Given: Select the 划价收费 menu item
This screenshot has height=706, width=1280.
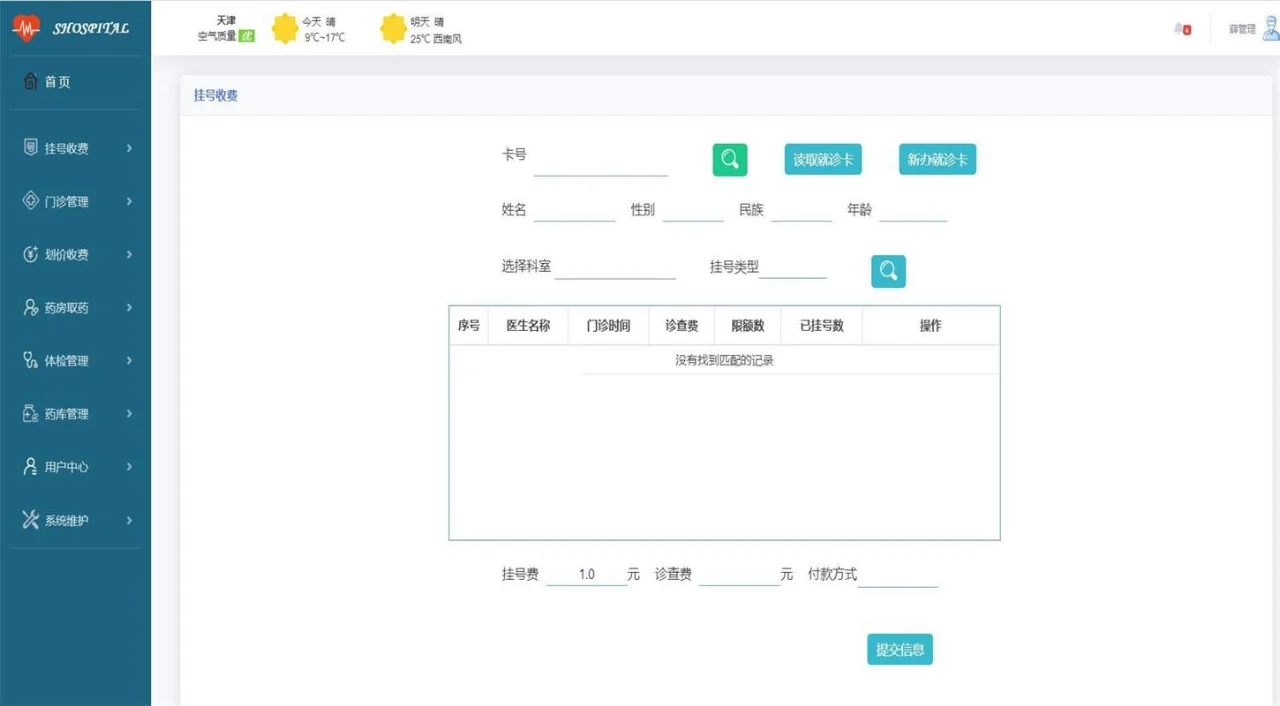Looking at the screenshot, I should click(x=67, y=255).
